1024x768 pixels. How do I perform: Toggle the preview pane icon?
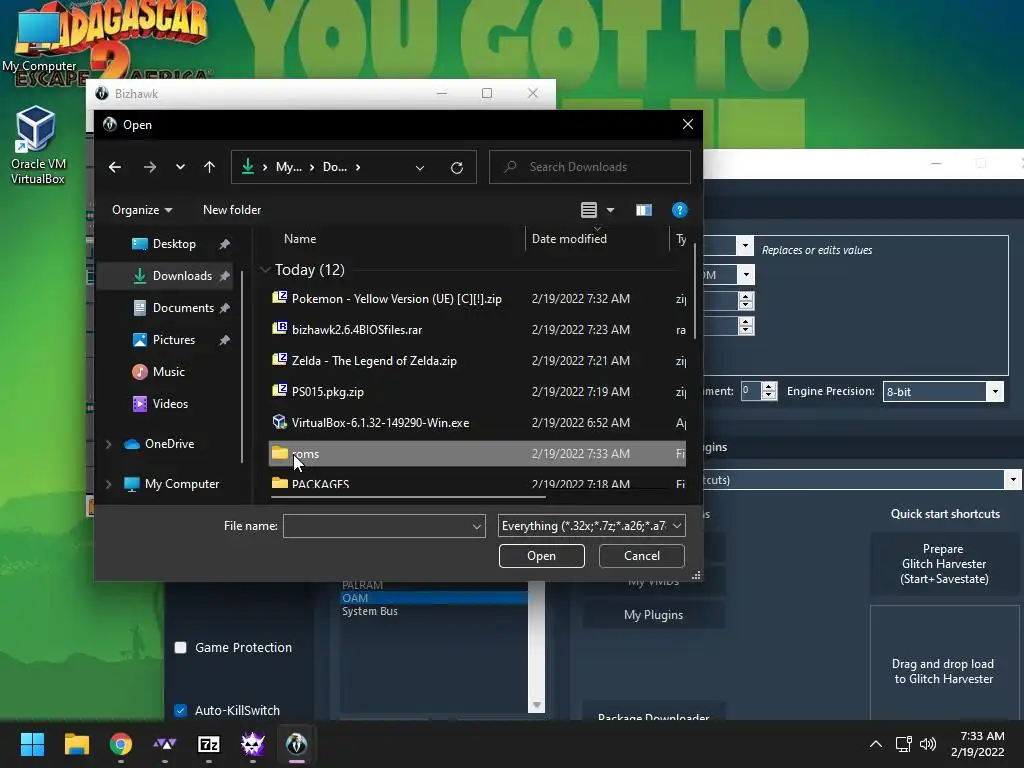pos(644,210)
